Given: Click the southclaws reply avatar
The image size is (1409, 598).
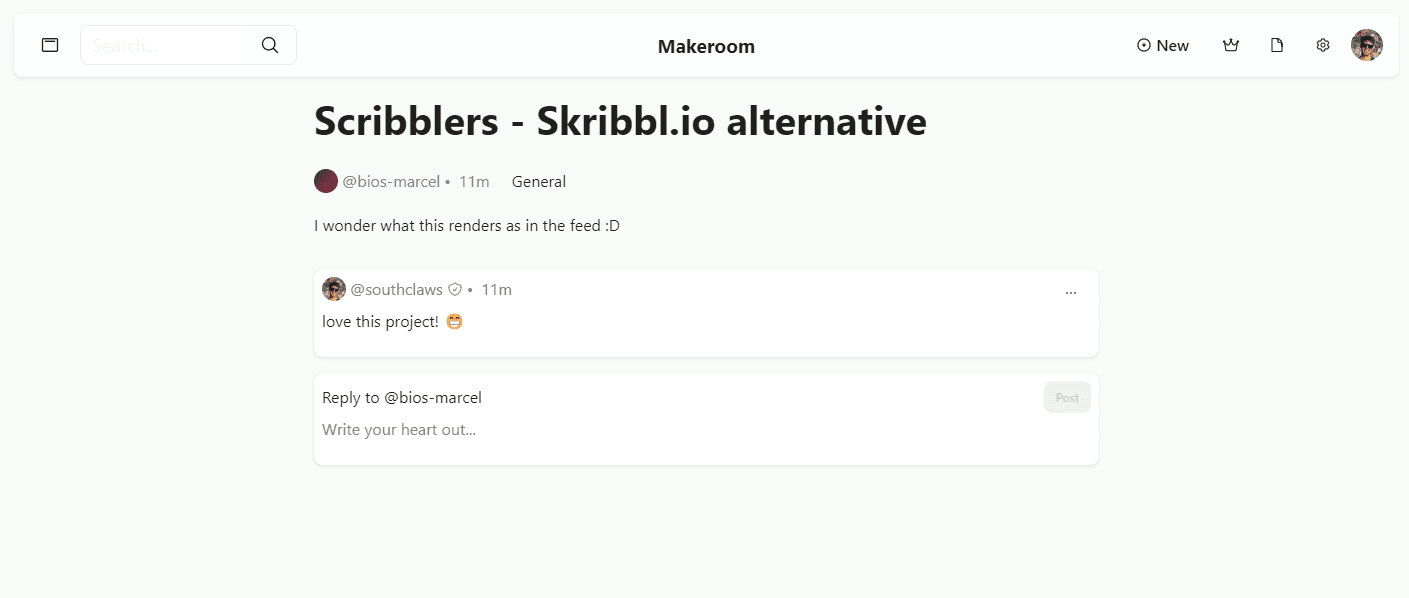Looking at the screenshot, I should point(334,289).
